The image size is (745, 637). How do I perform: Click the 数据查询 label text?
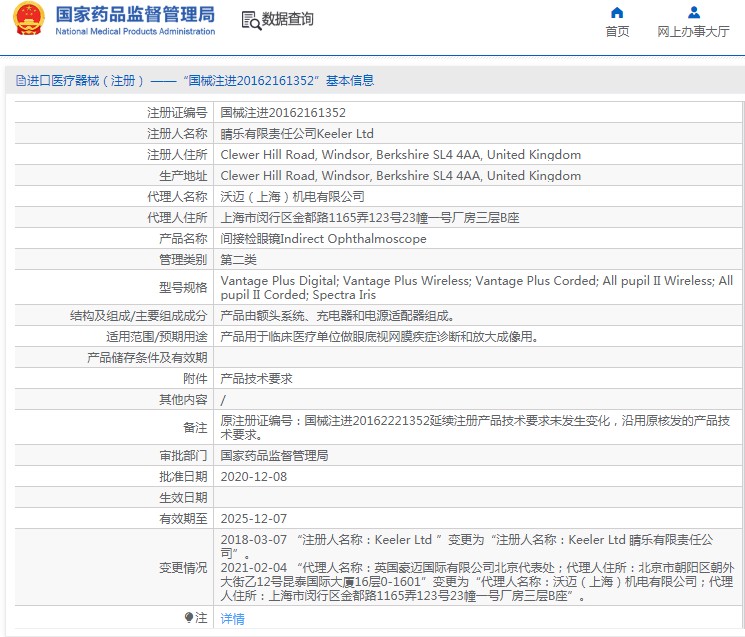[x=287, y=19]
